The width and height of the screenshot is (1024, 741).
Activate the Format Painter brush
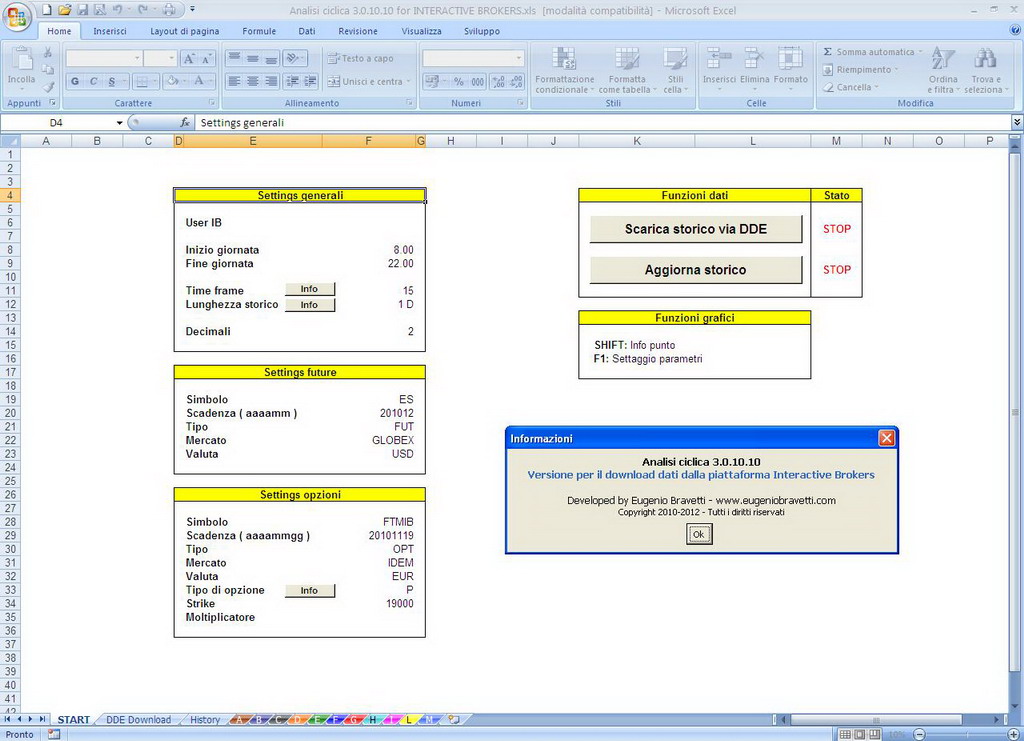pos(48,86)
